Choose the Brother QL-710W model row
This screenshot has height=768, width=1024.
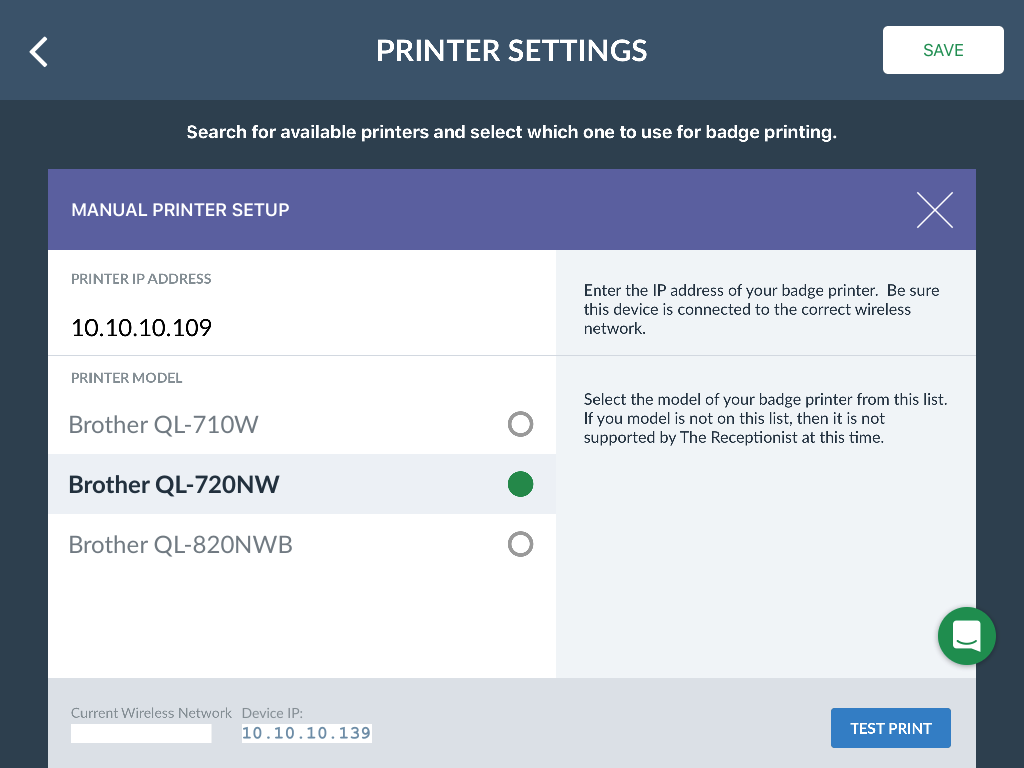[x=302, y=424]
